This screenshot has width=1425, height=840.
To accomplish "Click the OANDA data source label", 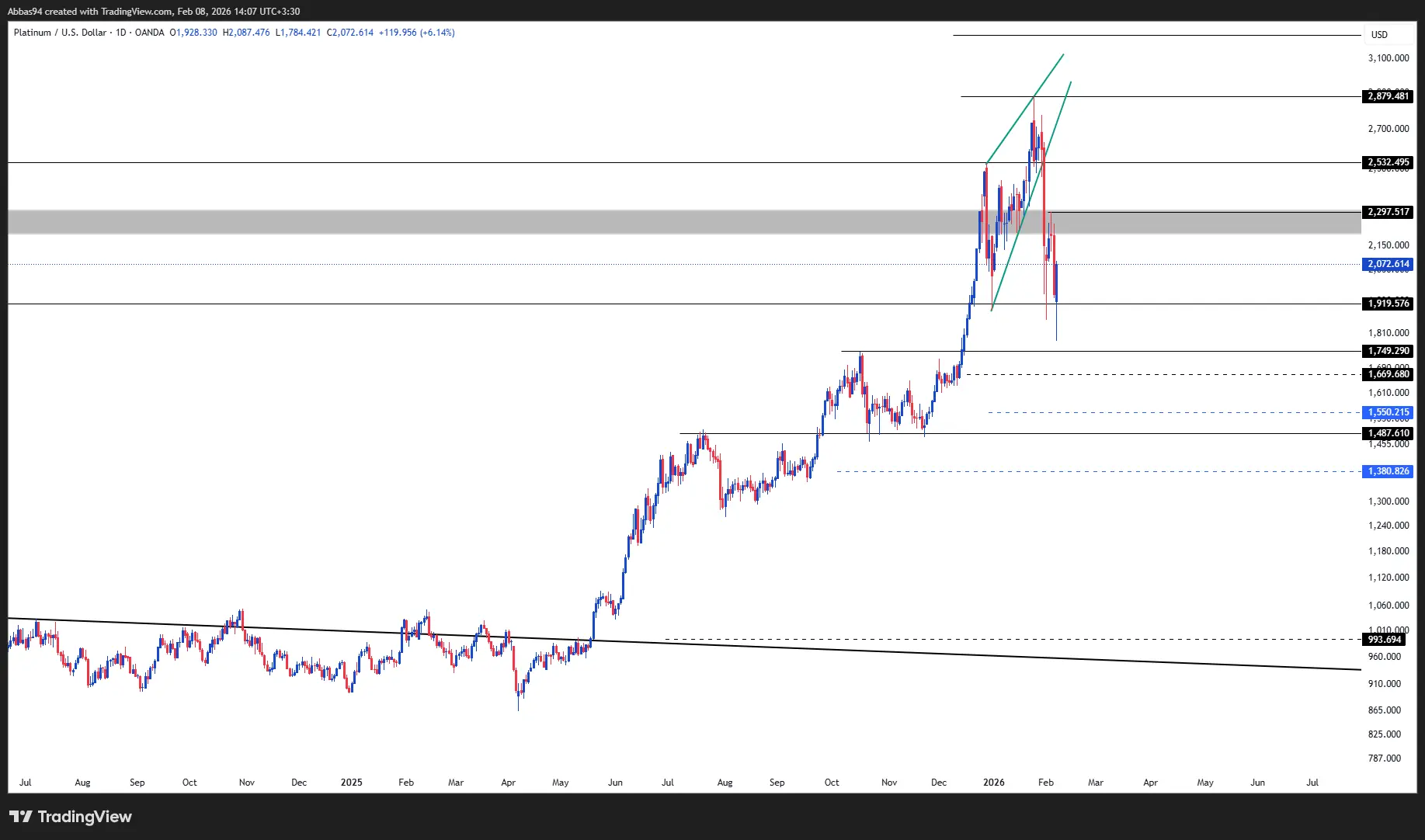I will coord(149,33).
